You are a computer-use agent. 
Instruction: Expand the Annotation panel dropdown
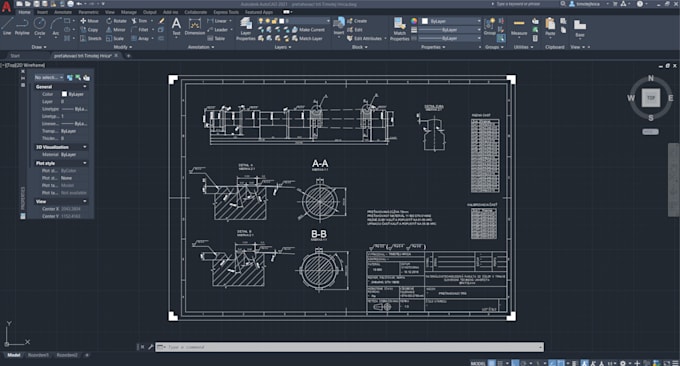pos(201,47)
